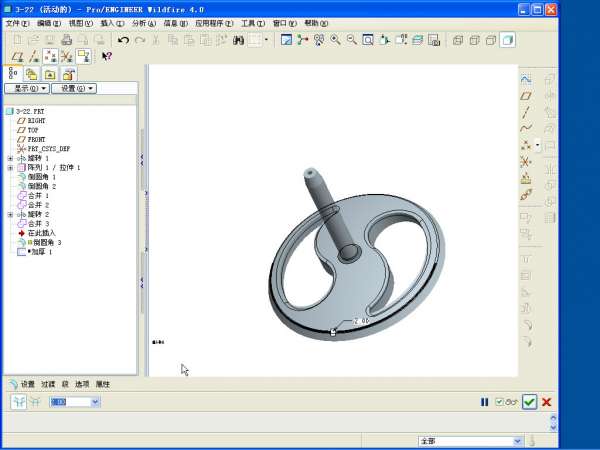Screen dimensions: 600x450
Task: Select the shaded display mode icon
Action: pyautogui.click(x=507, y=40)
